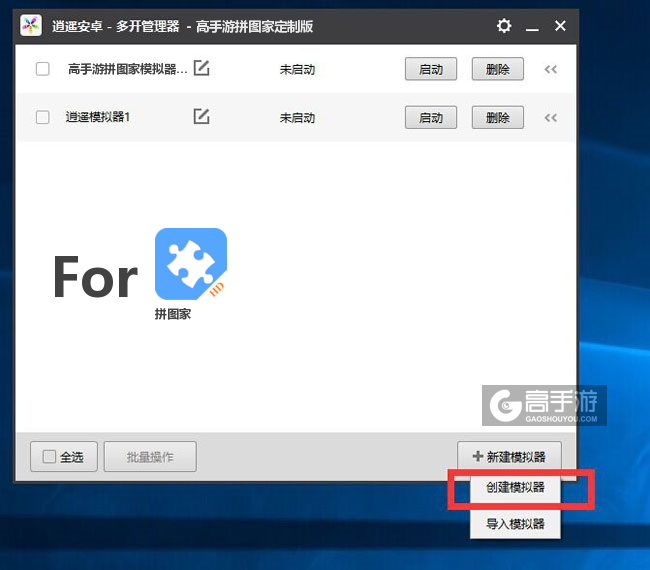Image resolution: width=650 pixels, height=570 pixels.
Task: Select the 导入模拟器 menu entry
Action: click(x=515, y=523)
